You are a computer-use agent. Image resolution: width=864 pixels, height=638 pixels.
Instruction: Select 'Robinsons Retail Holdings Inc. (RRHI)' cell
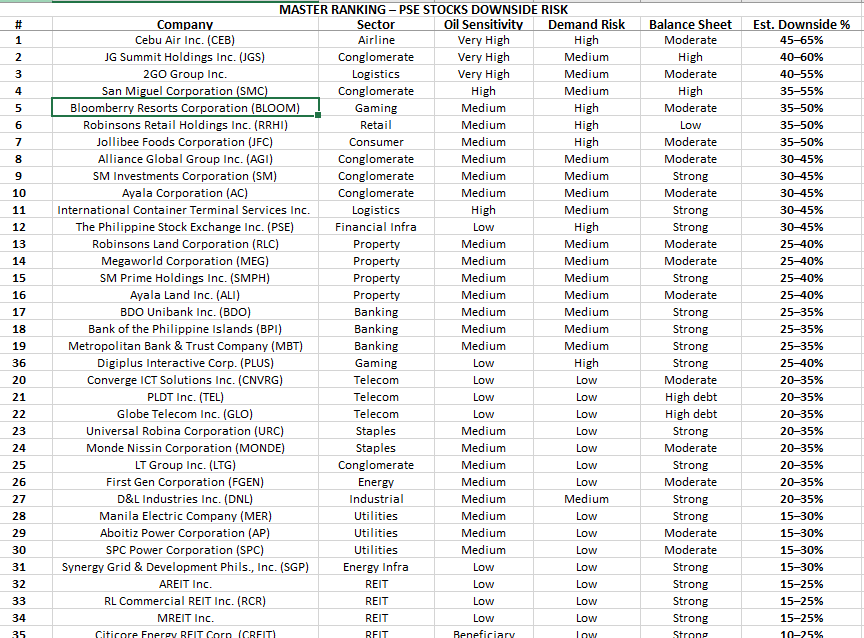[x=185, y=125]
